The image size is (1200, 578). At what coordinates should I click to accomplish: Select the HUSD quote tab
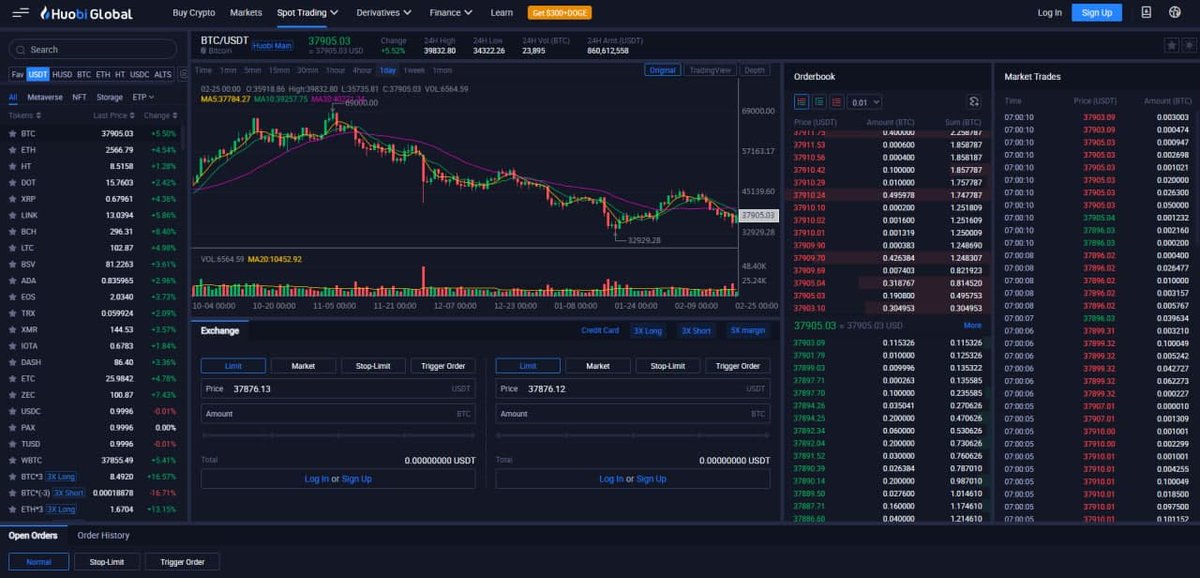tap(62, 75)
